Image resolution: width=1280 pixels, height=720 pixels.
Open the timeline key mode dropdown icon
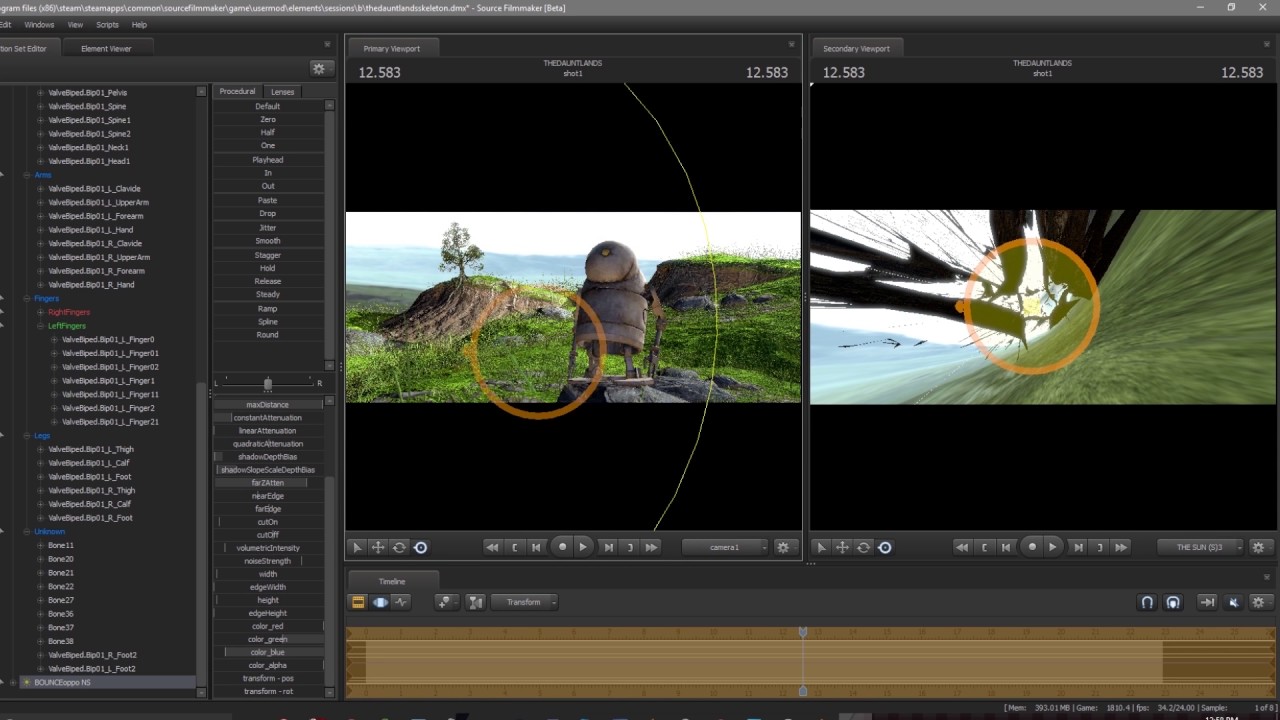pyautogui.click(x=446, y=602)
